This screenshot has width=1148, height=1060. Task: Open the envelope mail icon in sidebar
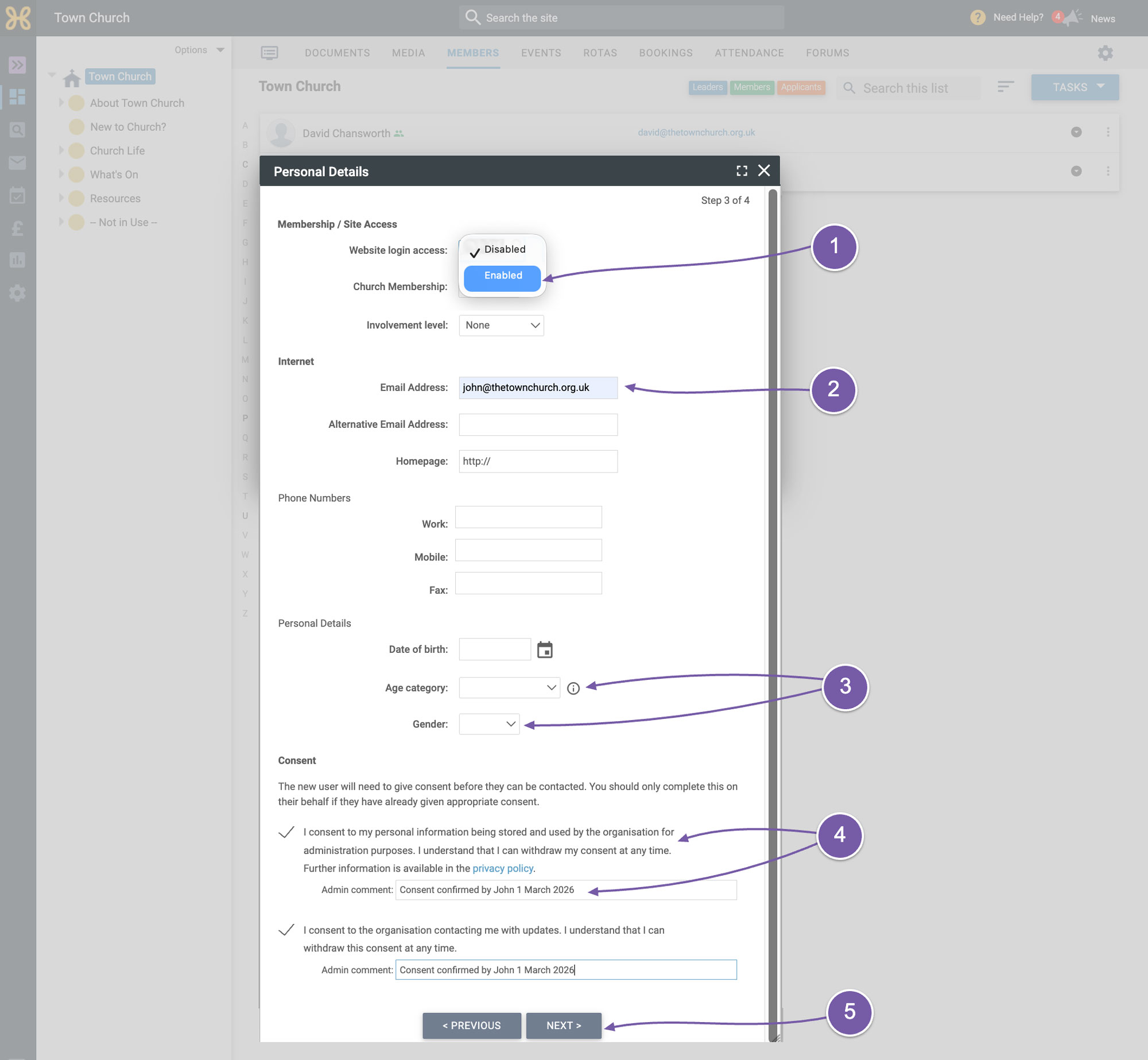pyautogui.click(x=17, y=163)
